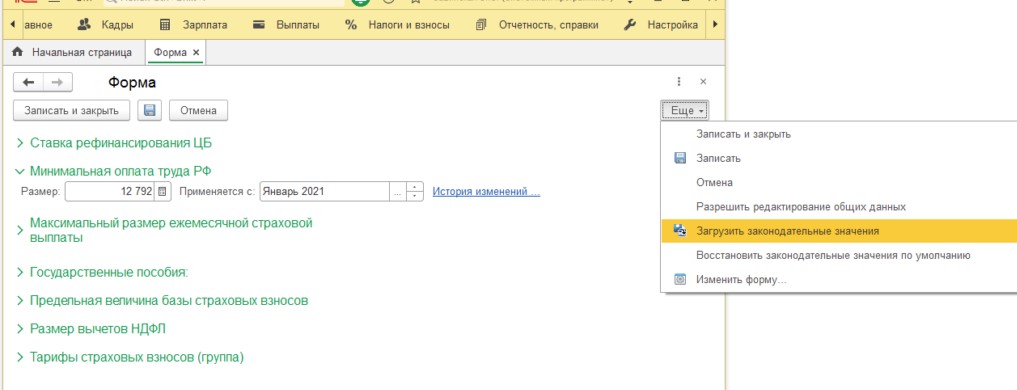
Task: Open the Настройка section
Action: [x=661, y=25]
